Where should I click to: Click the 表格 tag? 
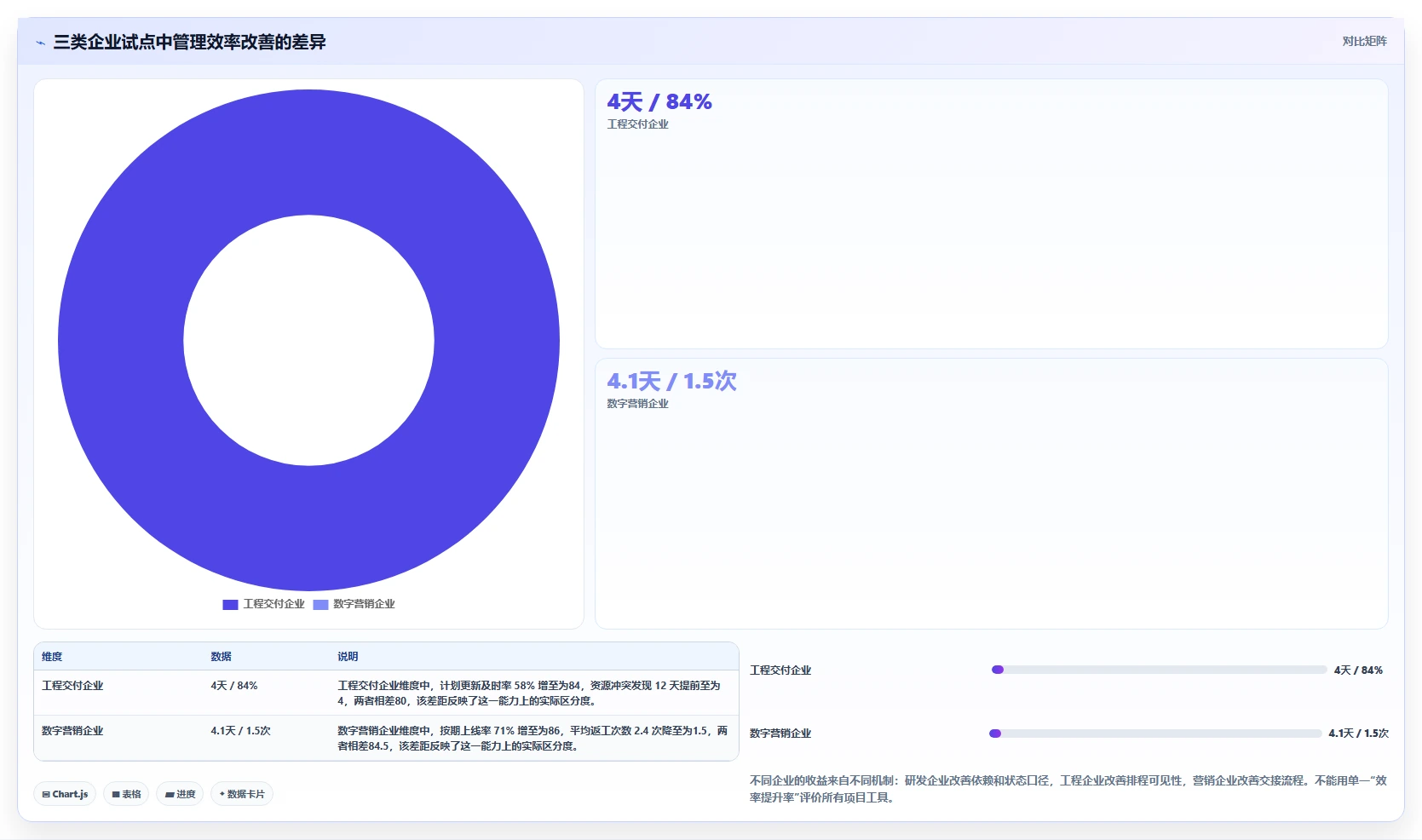(126, 794)
